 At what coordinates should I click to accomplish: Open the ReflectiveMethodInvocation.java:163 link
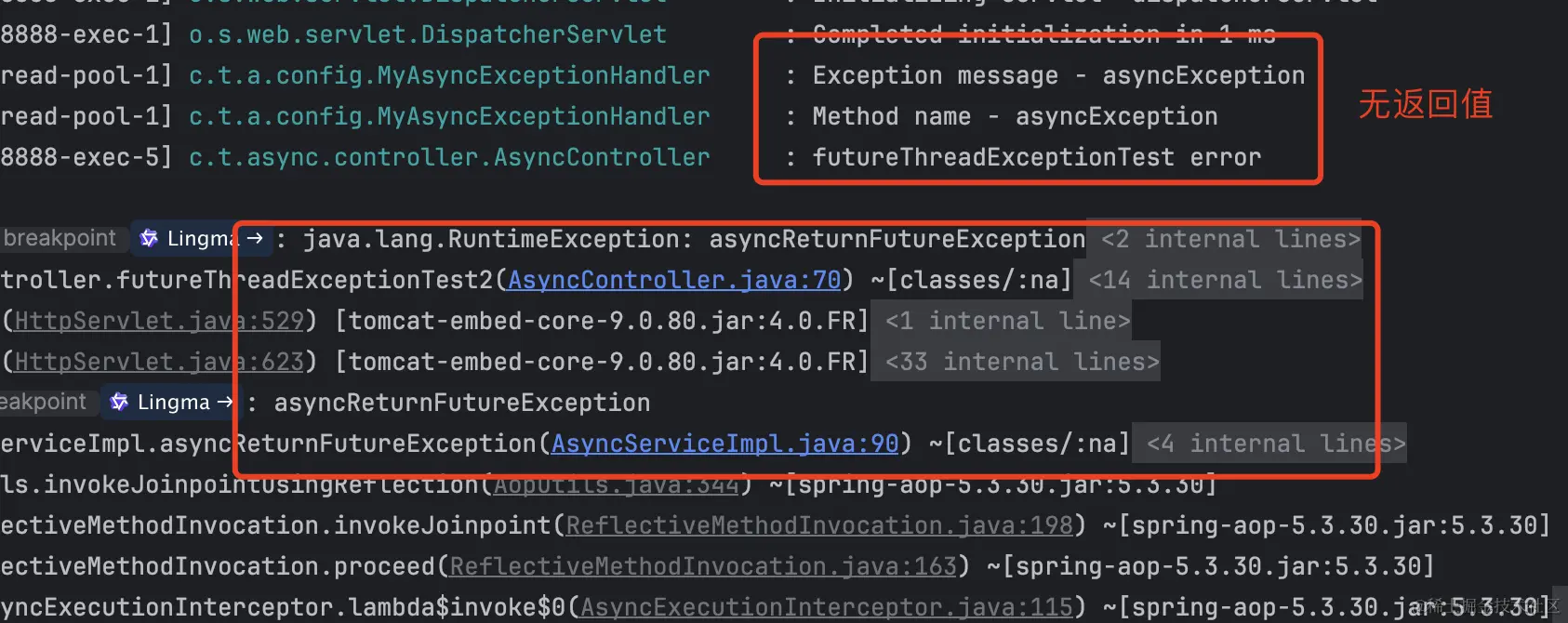tap(703, 566)
